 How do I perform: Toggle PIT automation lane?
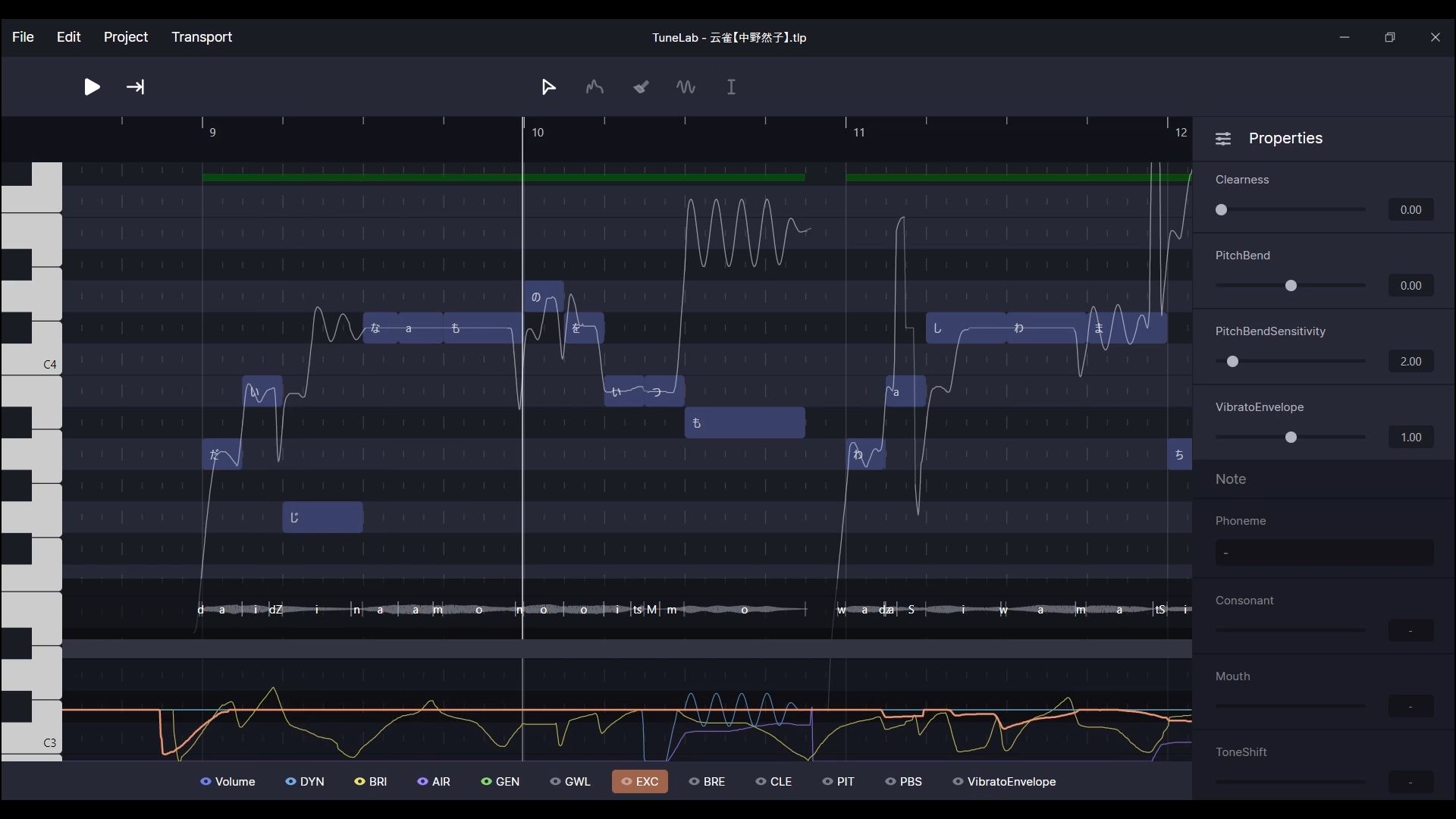[x=838, y=782]
